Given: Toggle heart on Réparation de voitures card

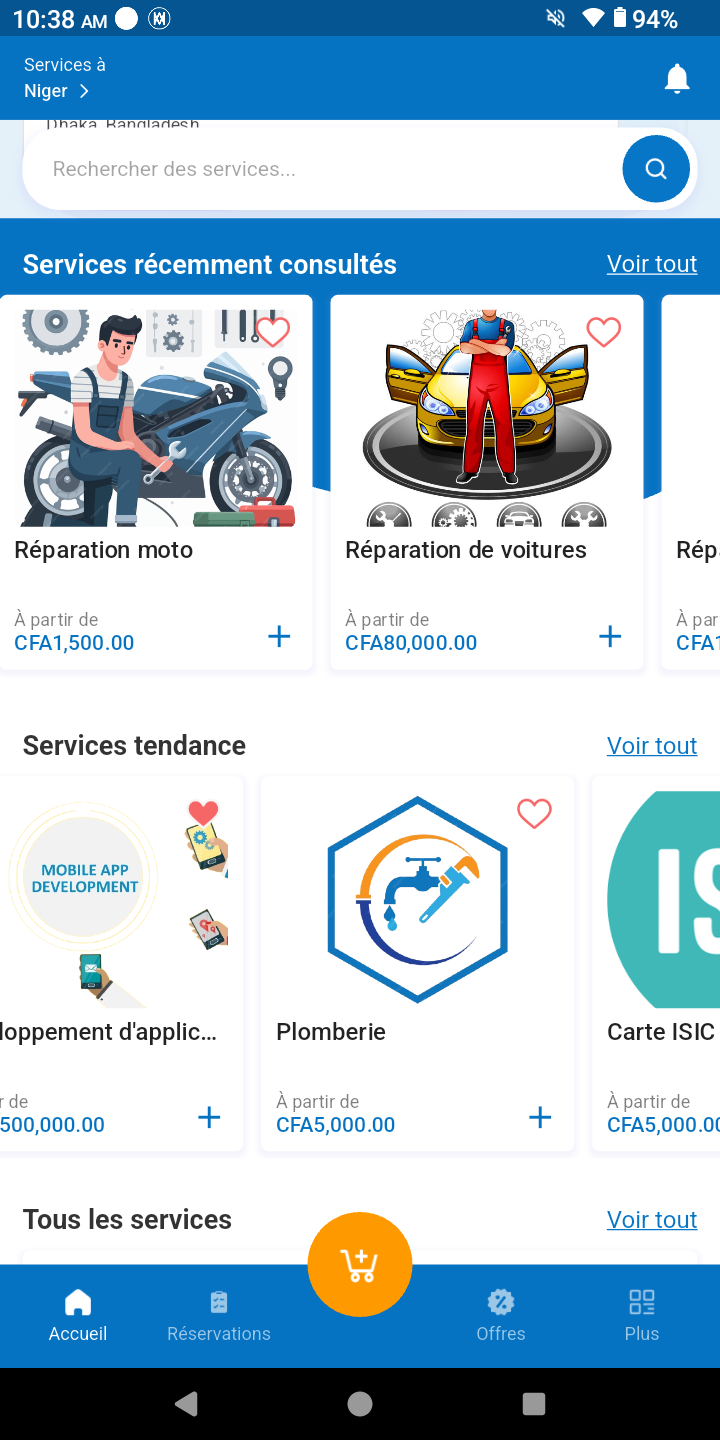Looking at the screenshot, I should 603,331.
